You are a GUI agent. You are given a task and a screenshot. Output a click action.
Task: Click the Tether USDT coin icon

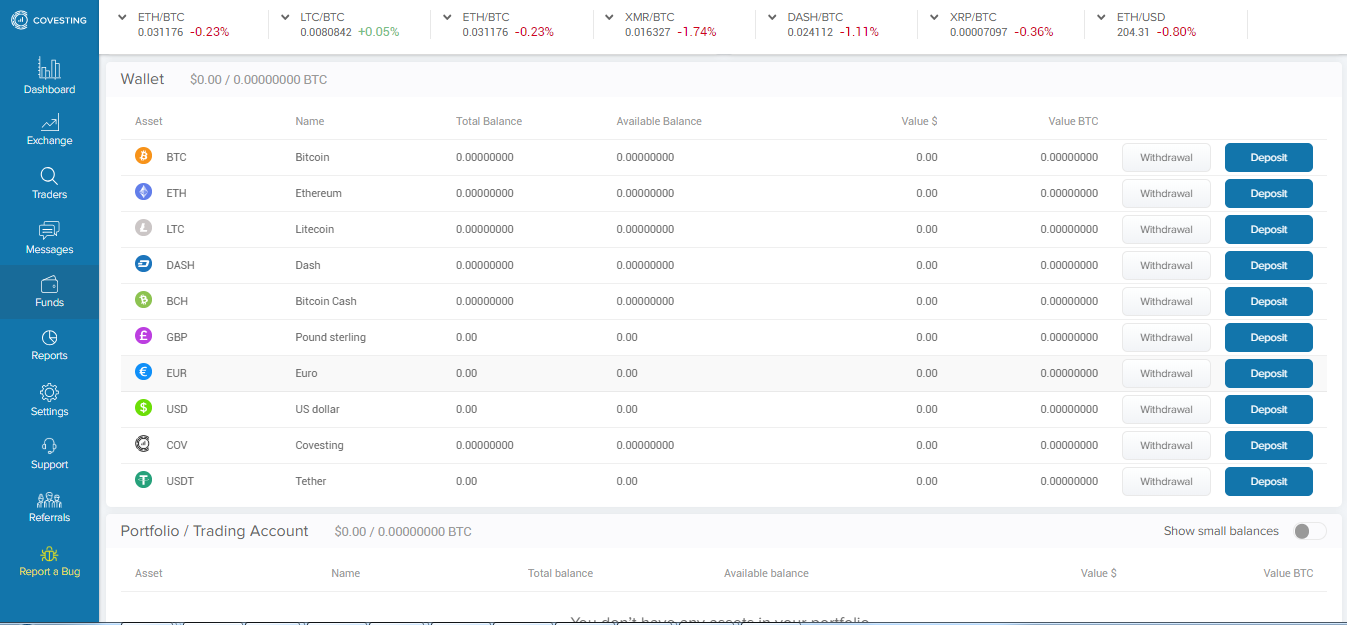(x=143, y=480)
